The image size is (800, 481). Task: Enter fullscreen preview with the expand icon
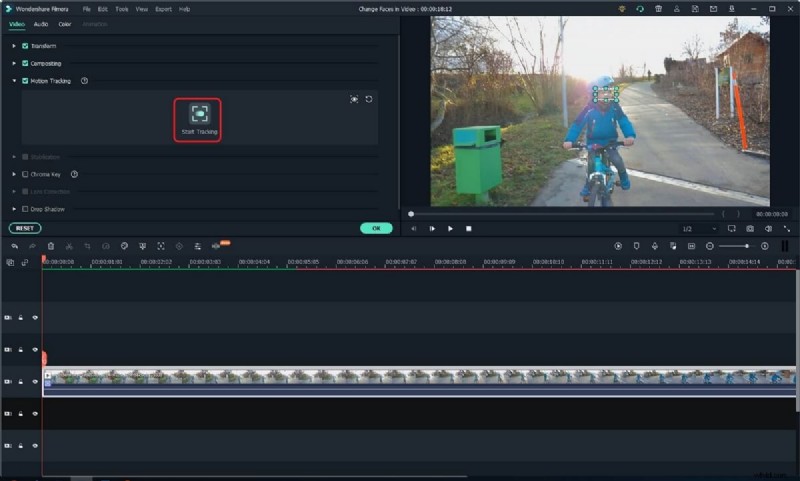(x=787, y=229)
